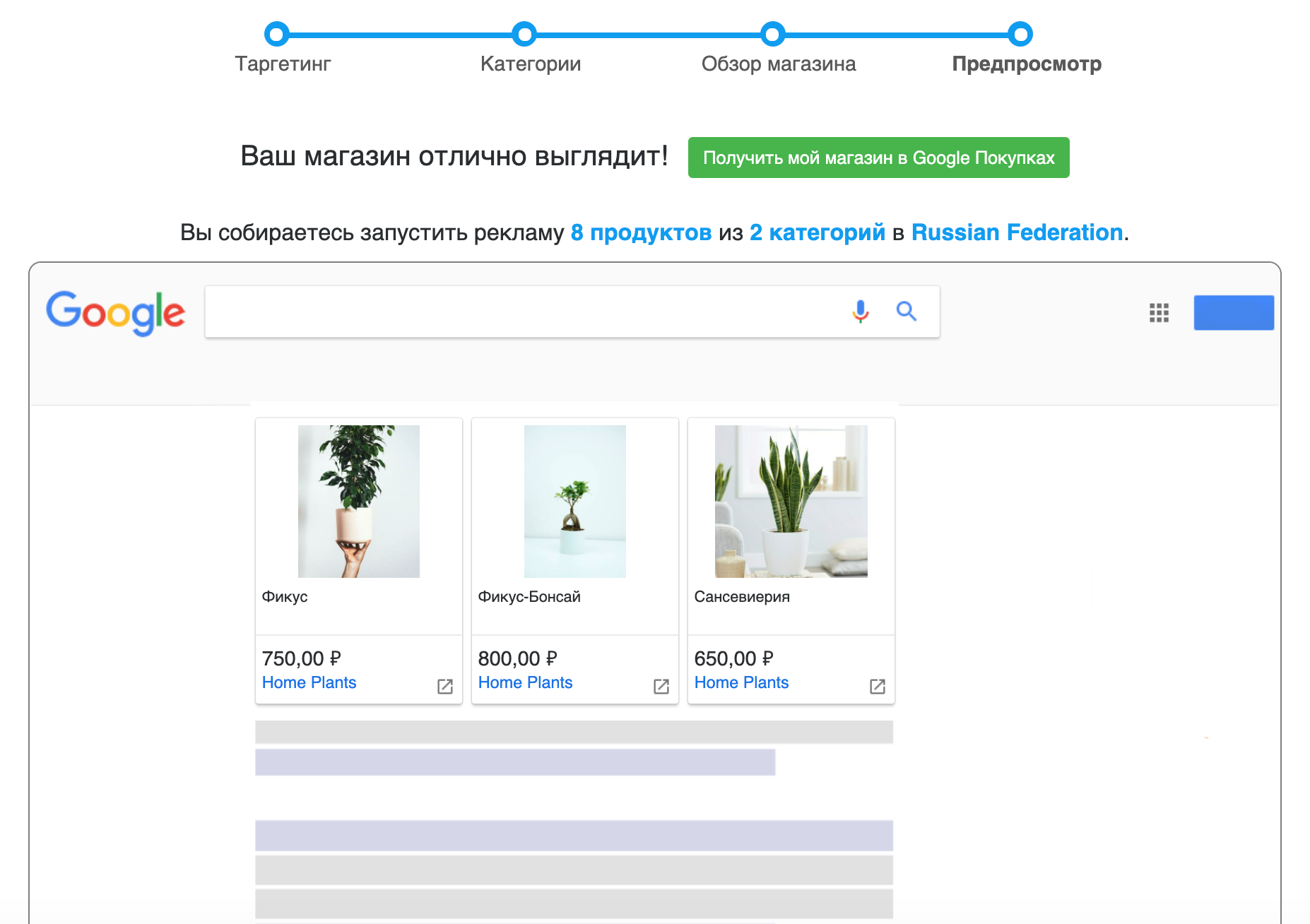Click the microphone voice search icon

point(860,311)
